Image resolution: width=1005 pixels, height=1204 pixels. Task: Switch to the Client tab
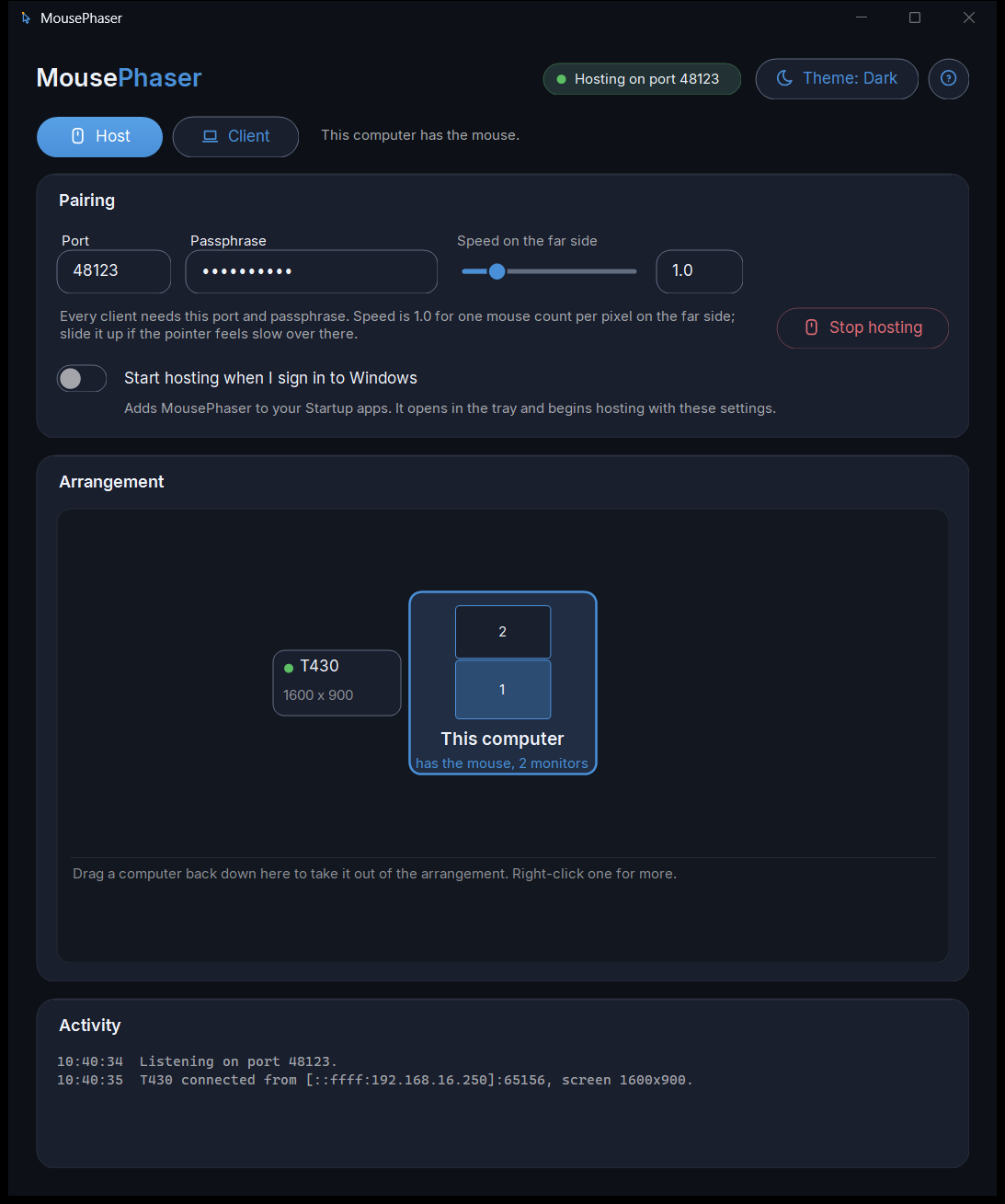pyautogui.click(x=235, y=136)
